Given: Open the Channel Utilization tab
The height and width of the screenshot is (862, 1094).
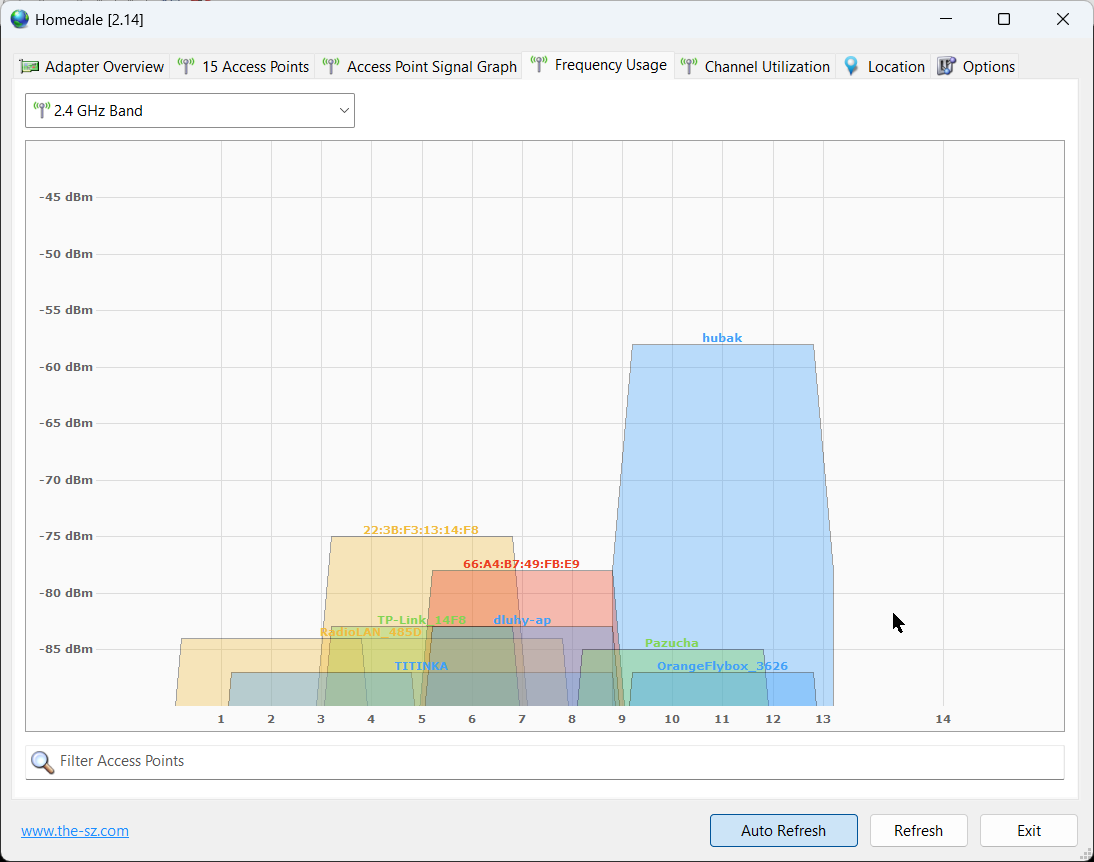Looking at the screenshot, I should pyautogui.click(x=757, y=67).
